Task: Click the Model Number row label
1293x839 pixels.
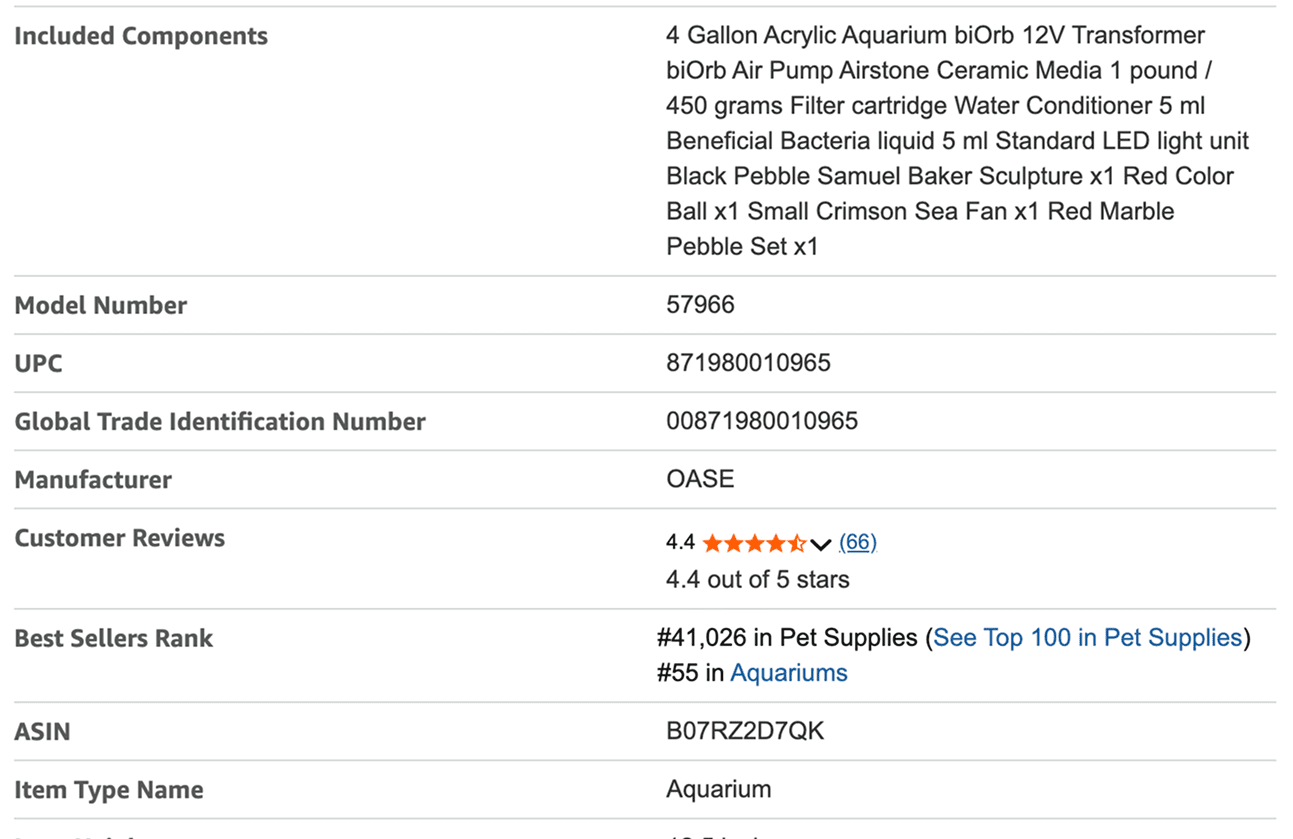Action: (x=100, y=306)
